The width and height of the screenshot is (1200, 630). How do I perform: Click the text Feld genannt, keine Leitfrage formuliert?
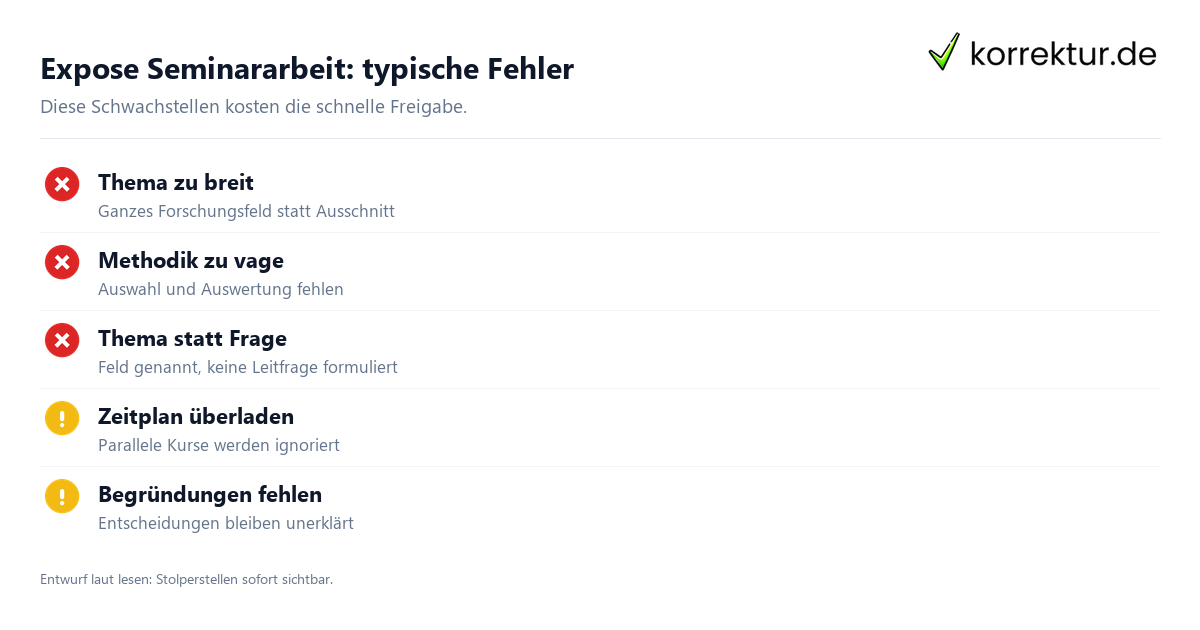point(248,368)
